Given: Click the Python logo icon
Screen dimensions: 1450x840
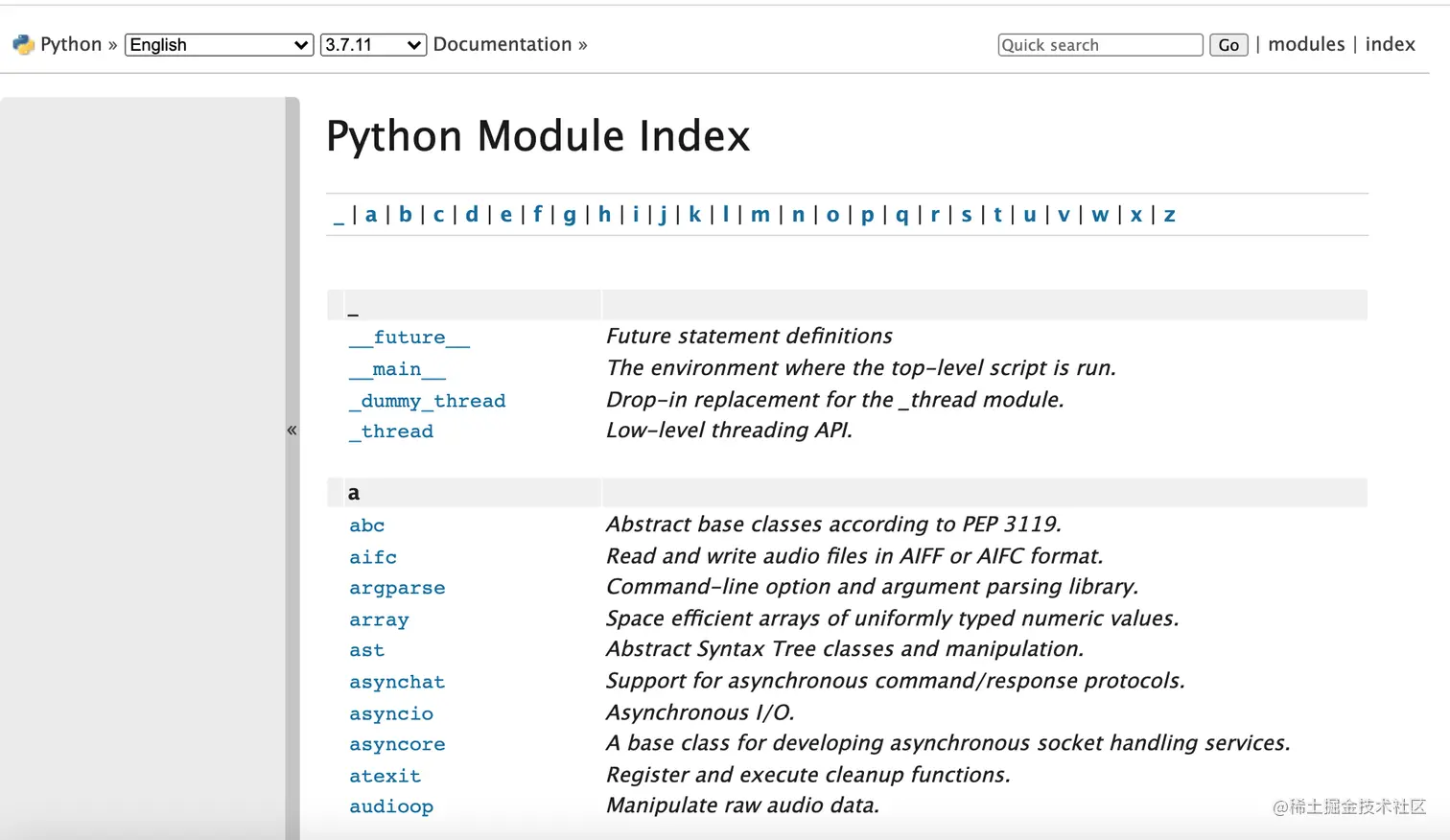Looking at the screenshot, I should click(x=23, y=44).
